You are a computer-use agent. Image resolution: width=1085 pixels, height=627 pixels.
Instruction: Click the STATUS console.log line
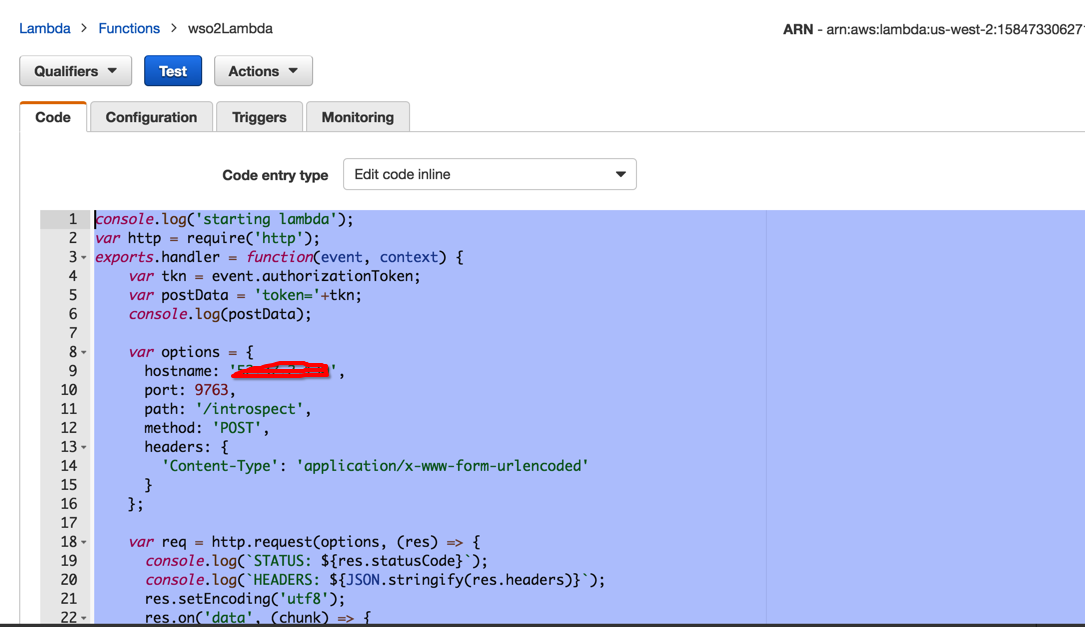(x=316, y=561)
